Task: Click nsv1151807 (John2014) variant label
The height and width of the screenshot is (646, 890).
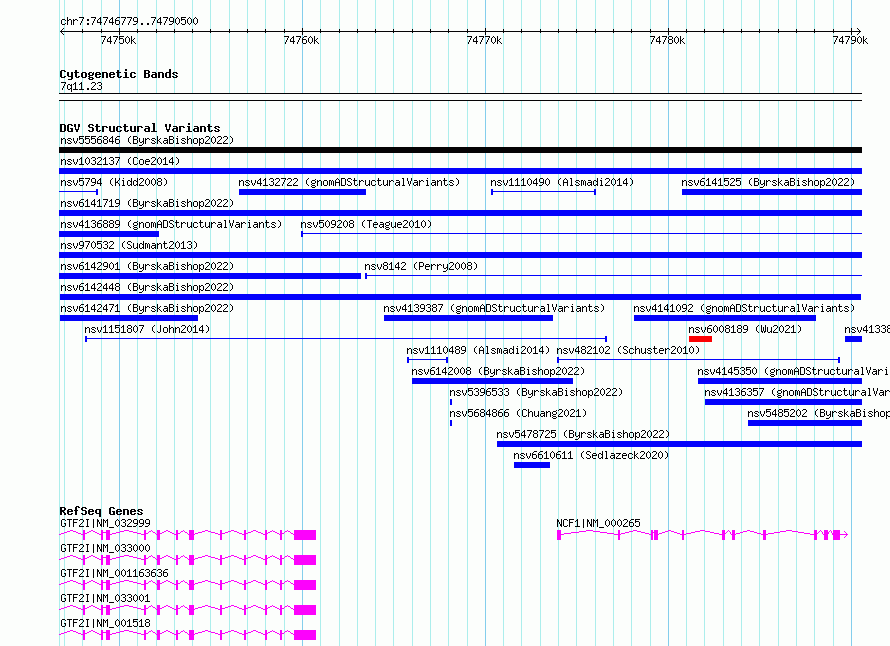Action: coord(147,329)
